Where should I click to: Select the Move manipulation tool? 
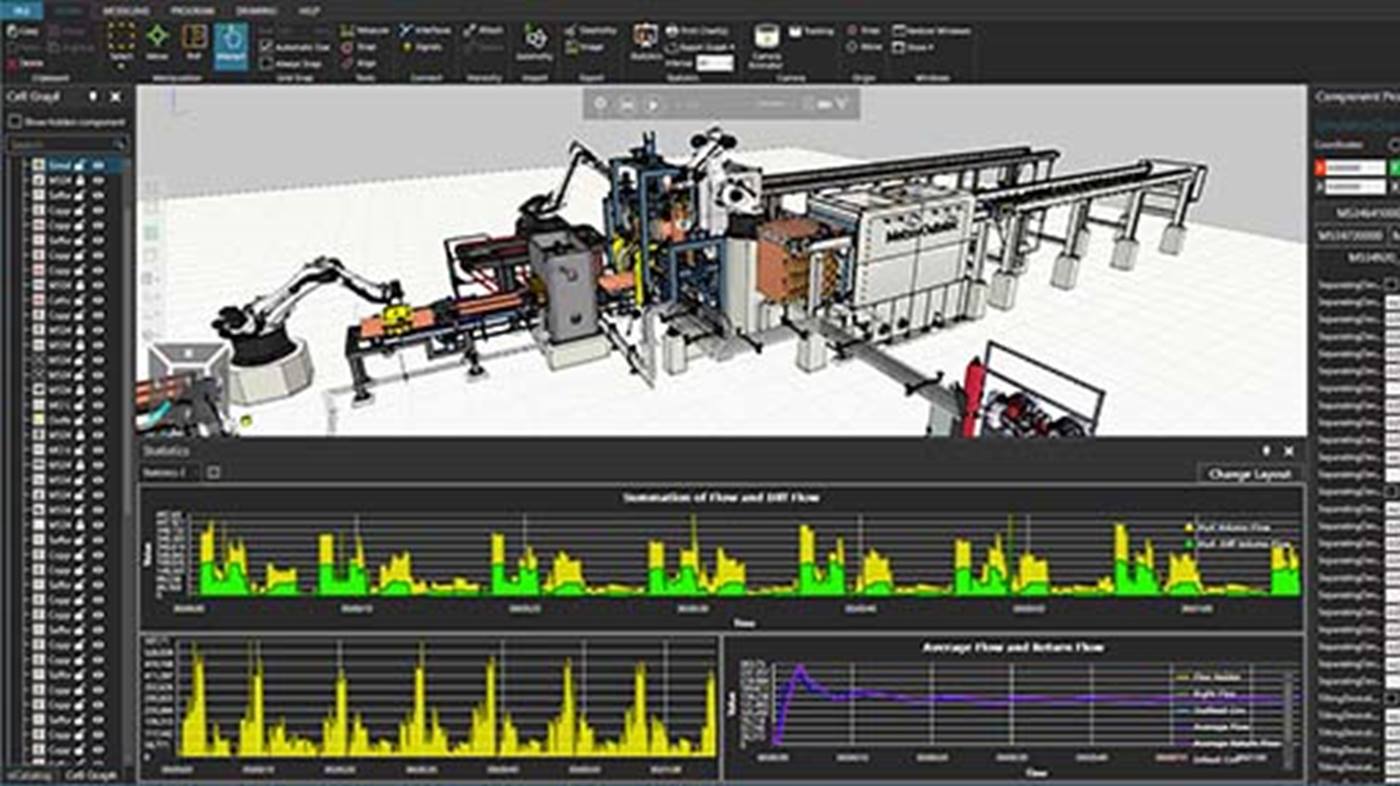point(157,42)
